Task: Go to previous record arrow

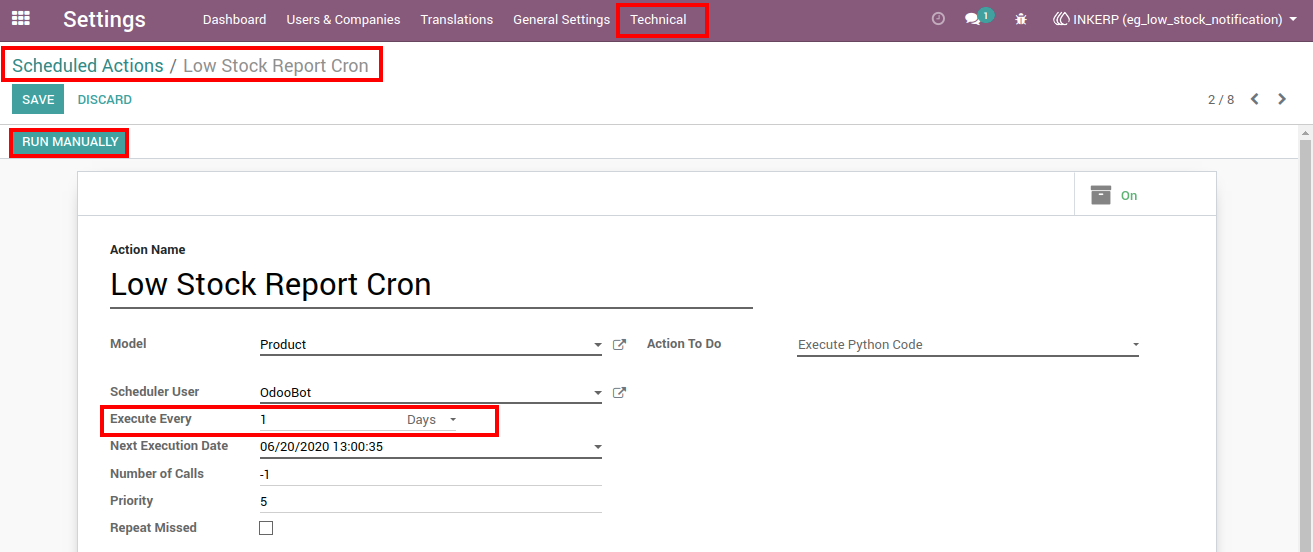Action: 1254,99
